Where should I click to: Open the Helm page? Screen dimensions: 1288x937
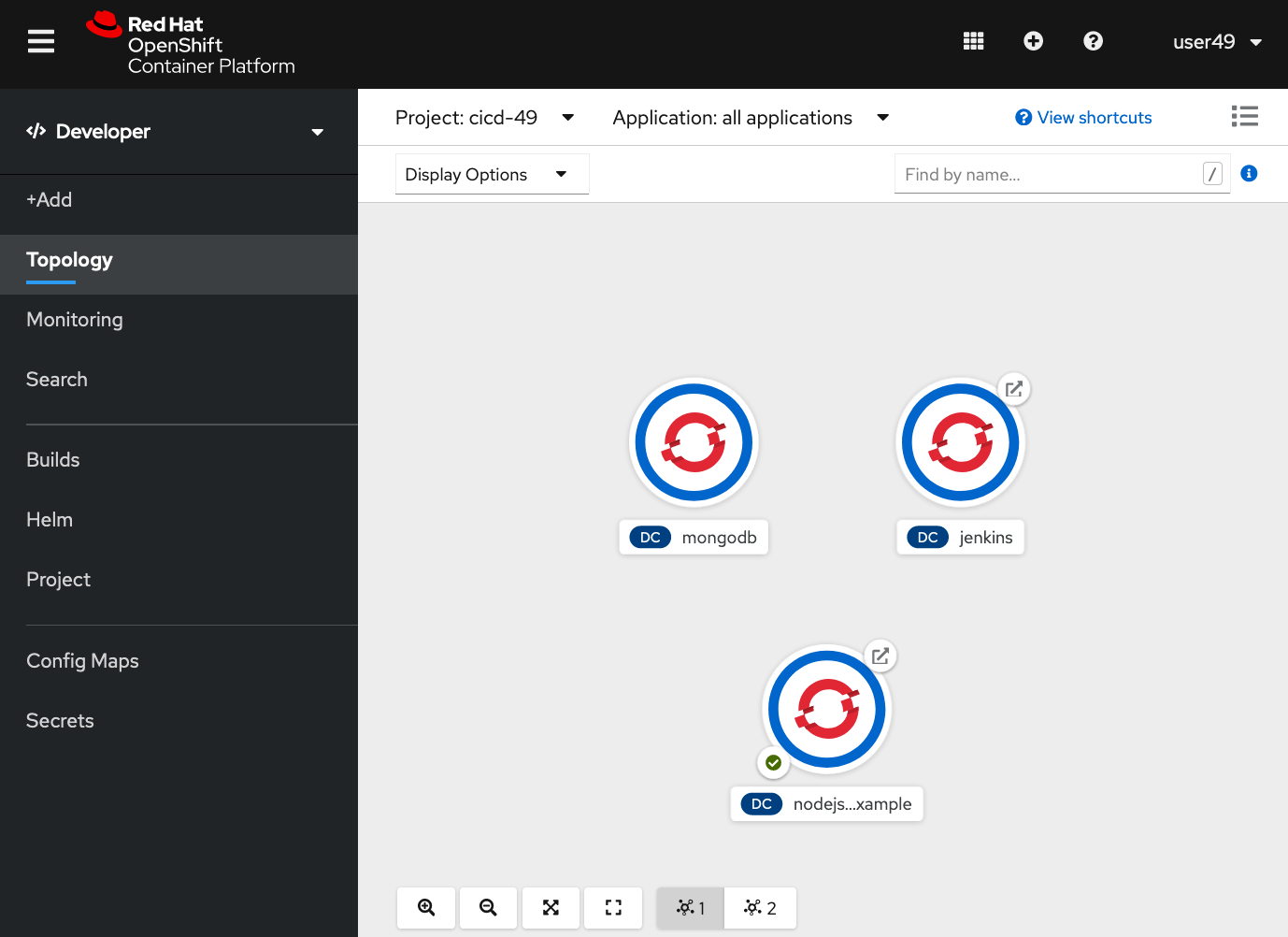pyautogui.click(x=179, y=520)
